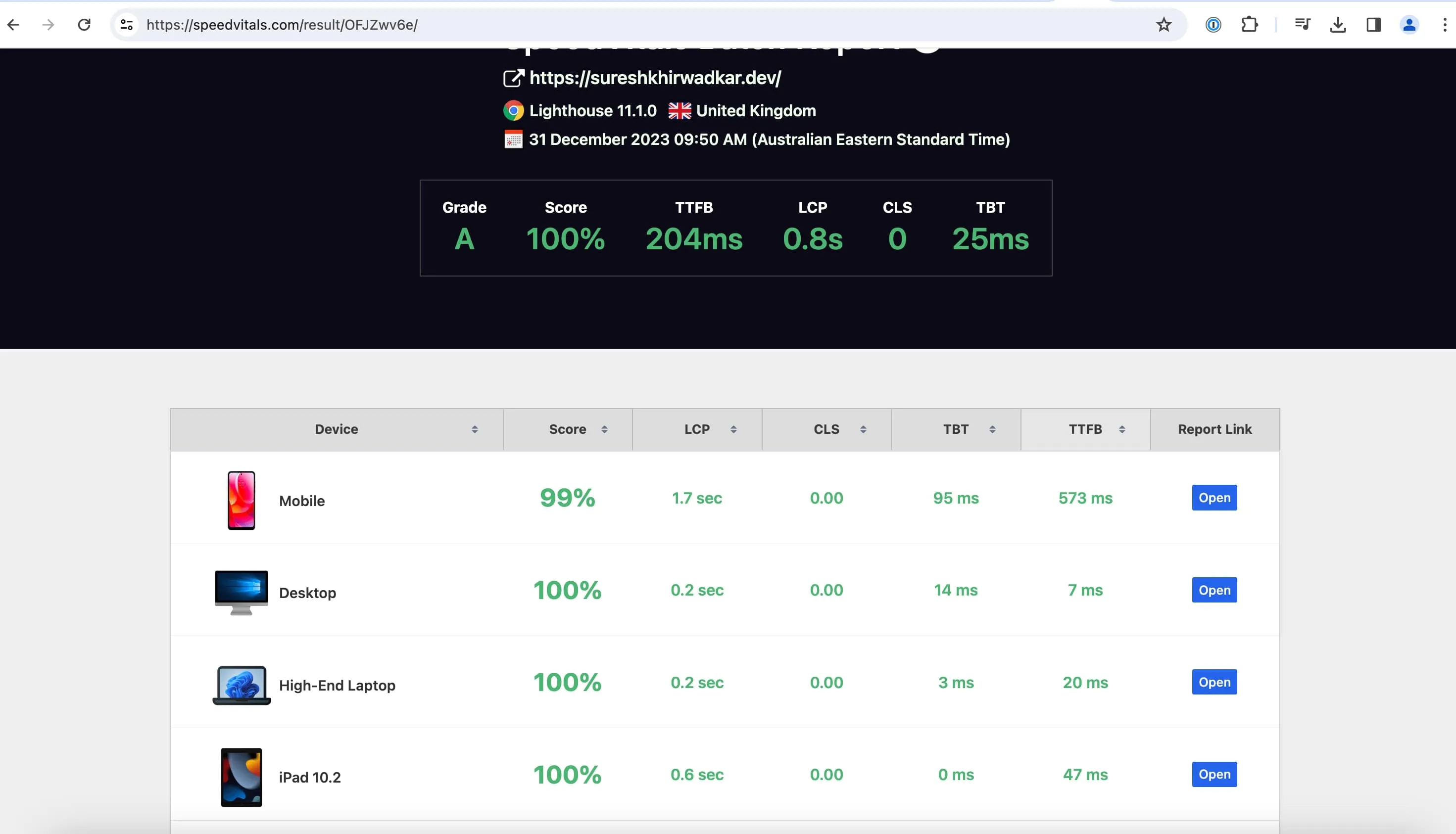This screenshot has width=1456, height=834.
Task: Reload the current page
Action: [x=84, y=25]
